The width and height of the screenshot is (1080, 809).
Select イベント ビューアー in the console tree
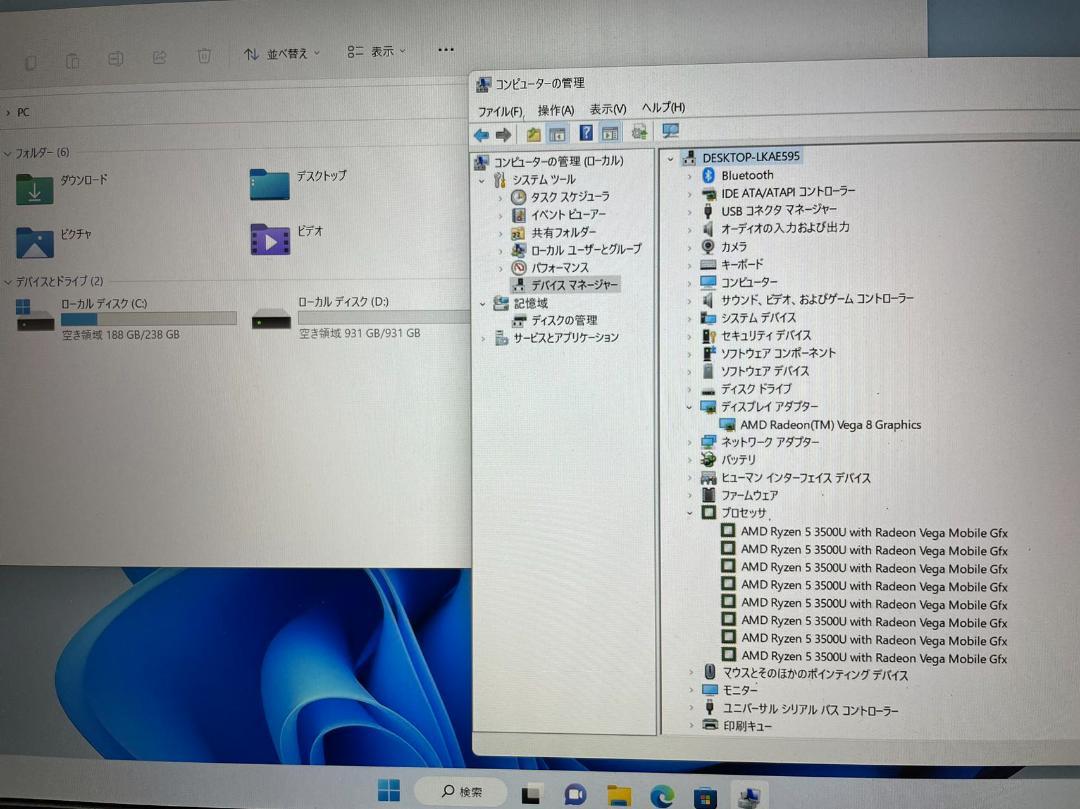[568, 215]
